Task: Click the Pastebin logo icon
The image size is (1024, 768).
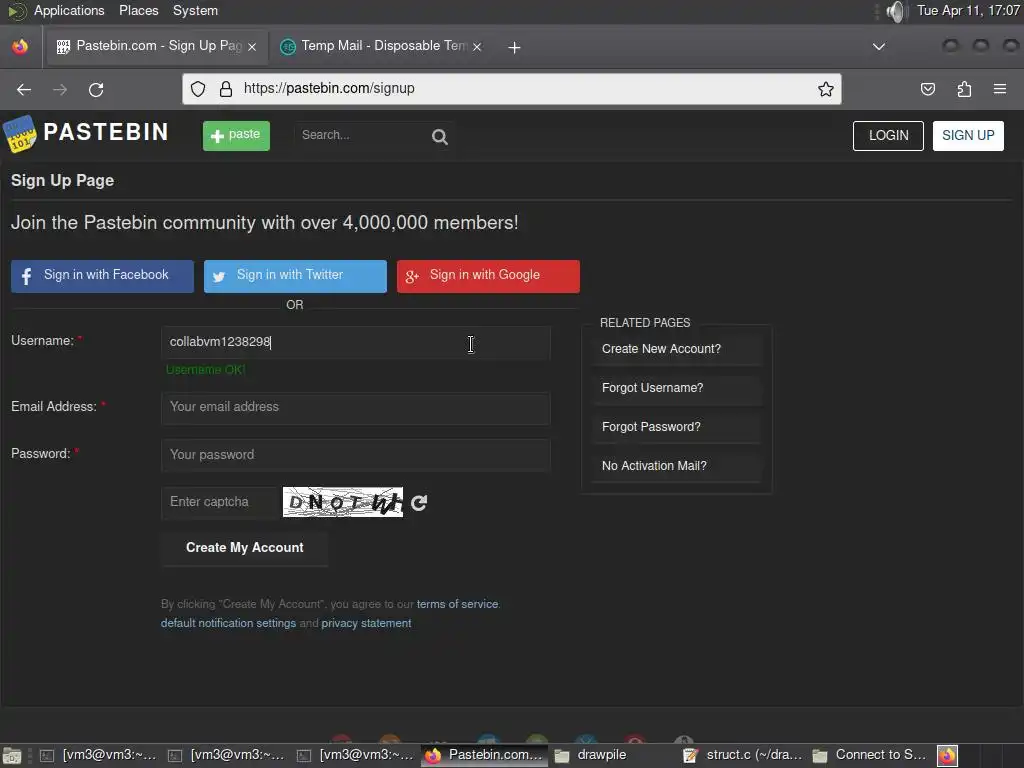Action: [x=20, y=134]
